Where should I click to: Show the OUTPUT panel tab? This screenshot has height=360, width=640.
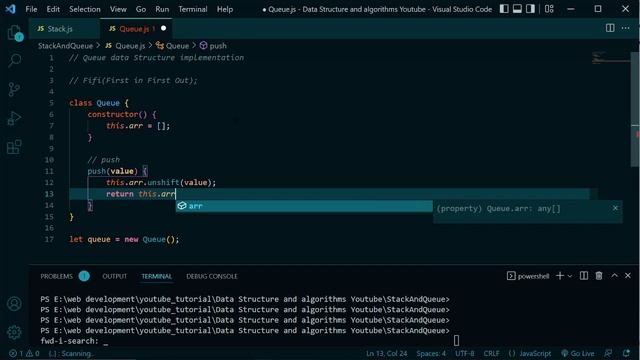tap(114, 276)
